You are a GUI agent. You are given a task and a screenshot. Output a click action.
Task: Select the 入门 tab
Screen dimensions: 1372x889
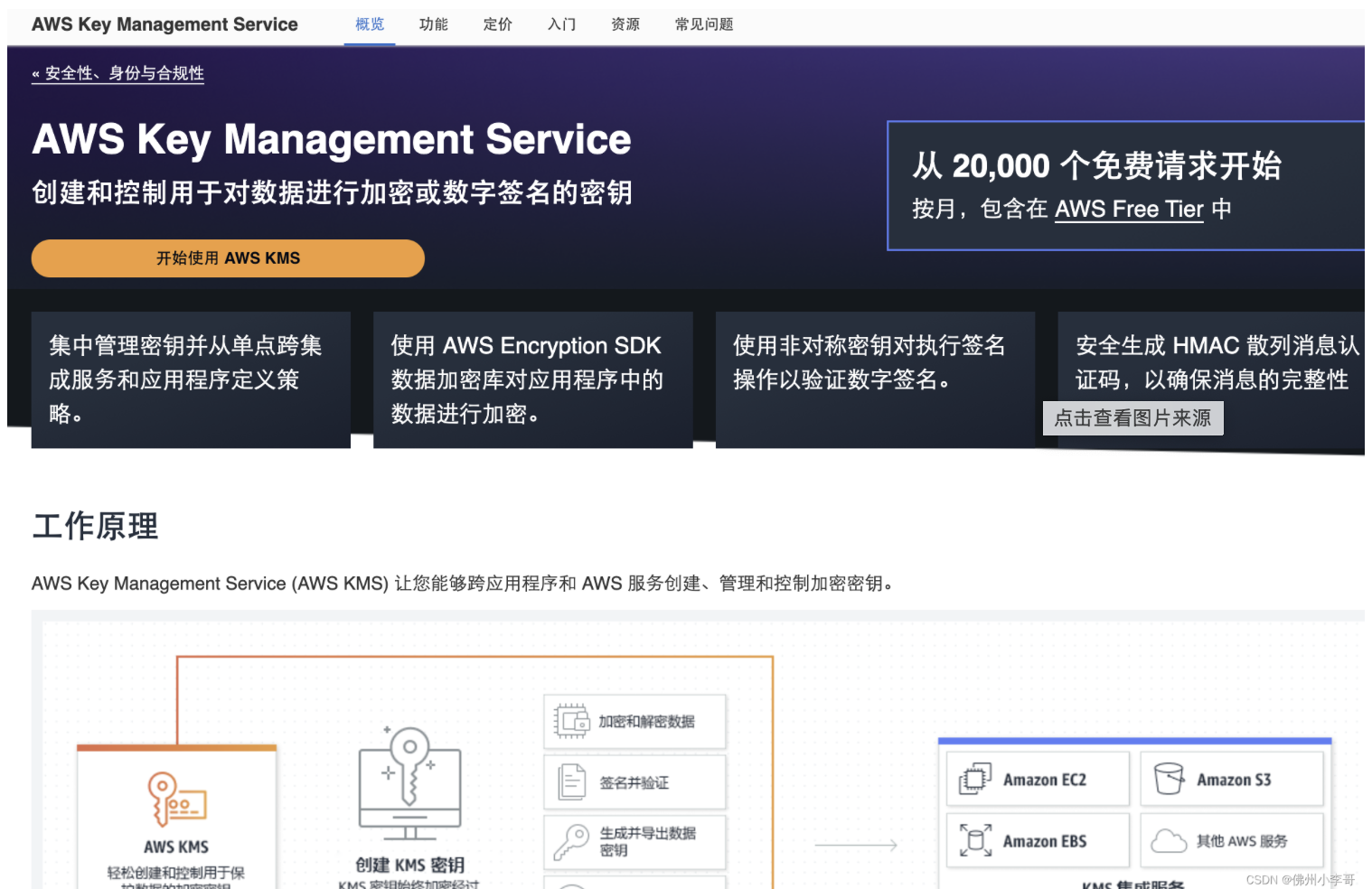[x=561, y=24]
